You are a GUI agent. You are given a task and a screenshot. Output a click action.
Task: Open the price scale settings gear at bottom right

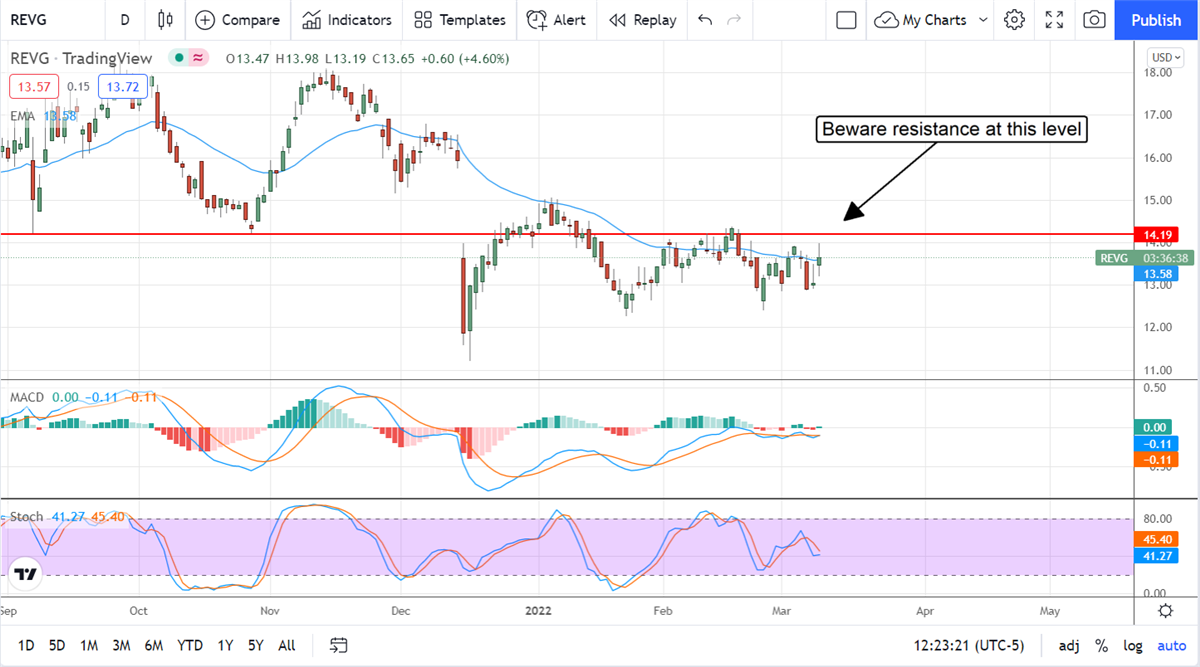click(x=1165, y=611)
